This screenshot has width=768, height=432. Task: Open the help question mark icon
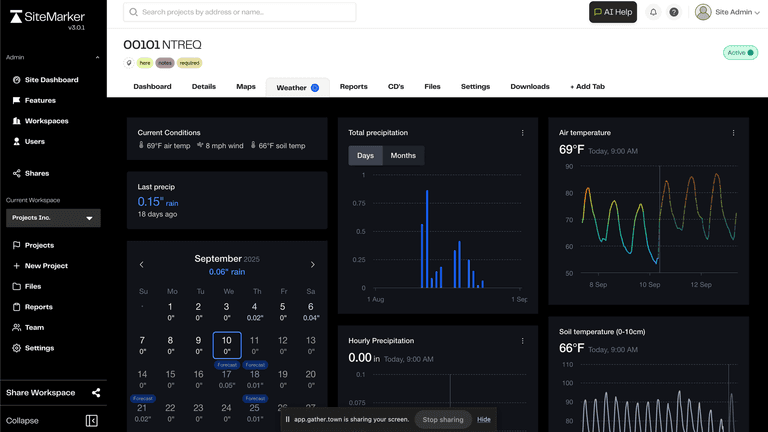674,12
